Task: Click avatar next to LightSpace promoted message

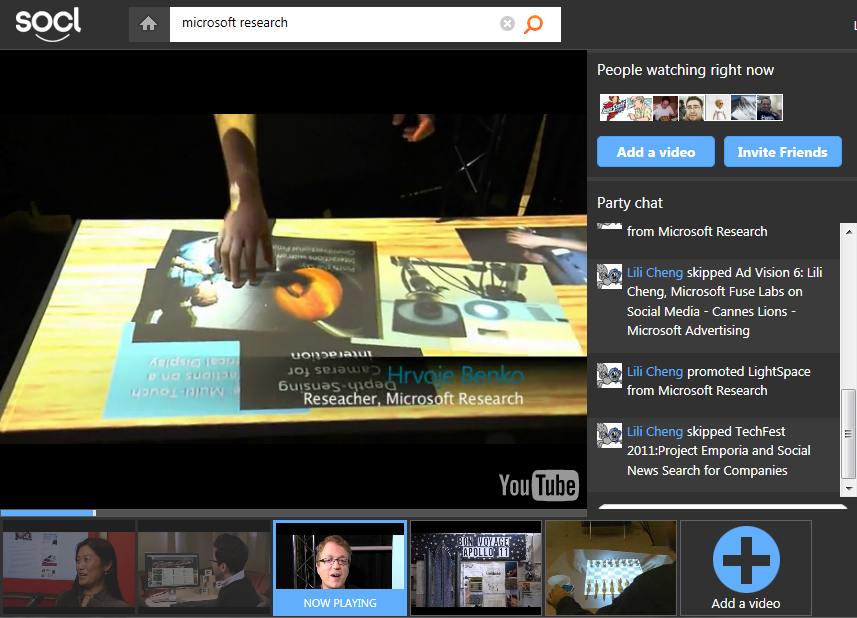Action: [x=609, y=375]
